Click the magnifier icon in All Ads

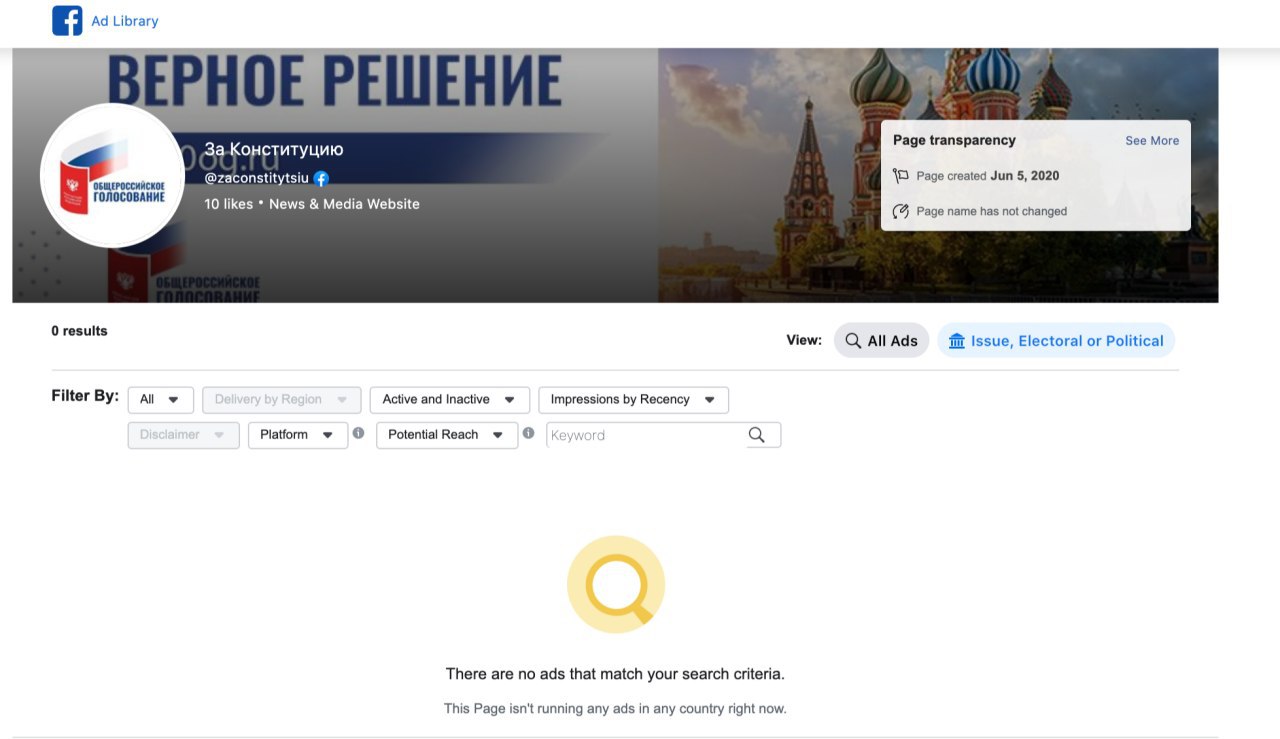853,341
